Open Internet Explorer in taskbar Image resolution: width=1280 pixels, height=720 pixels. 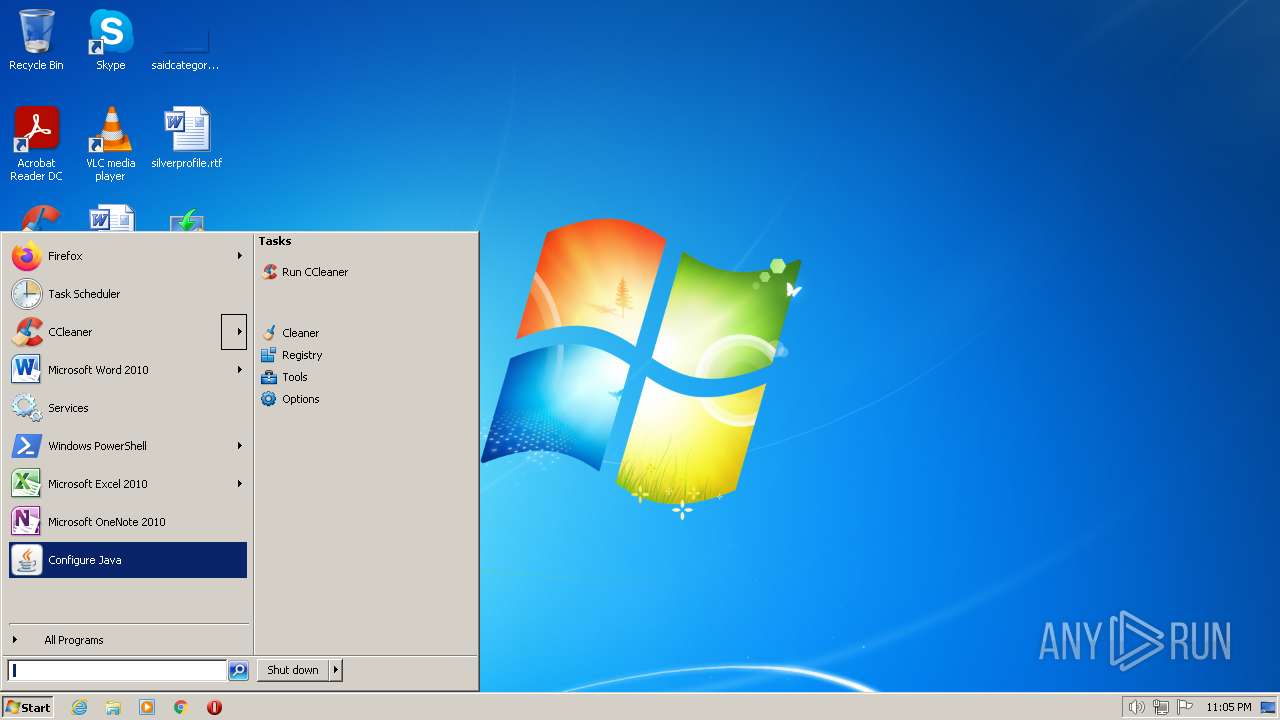pyautogui.click(x=79, y=707)
